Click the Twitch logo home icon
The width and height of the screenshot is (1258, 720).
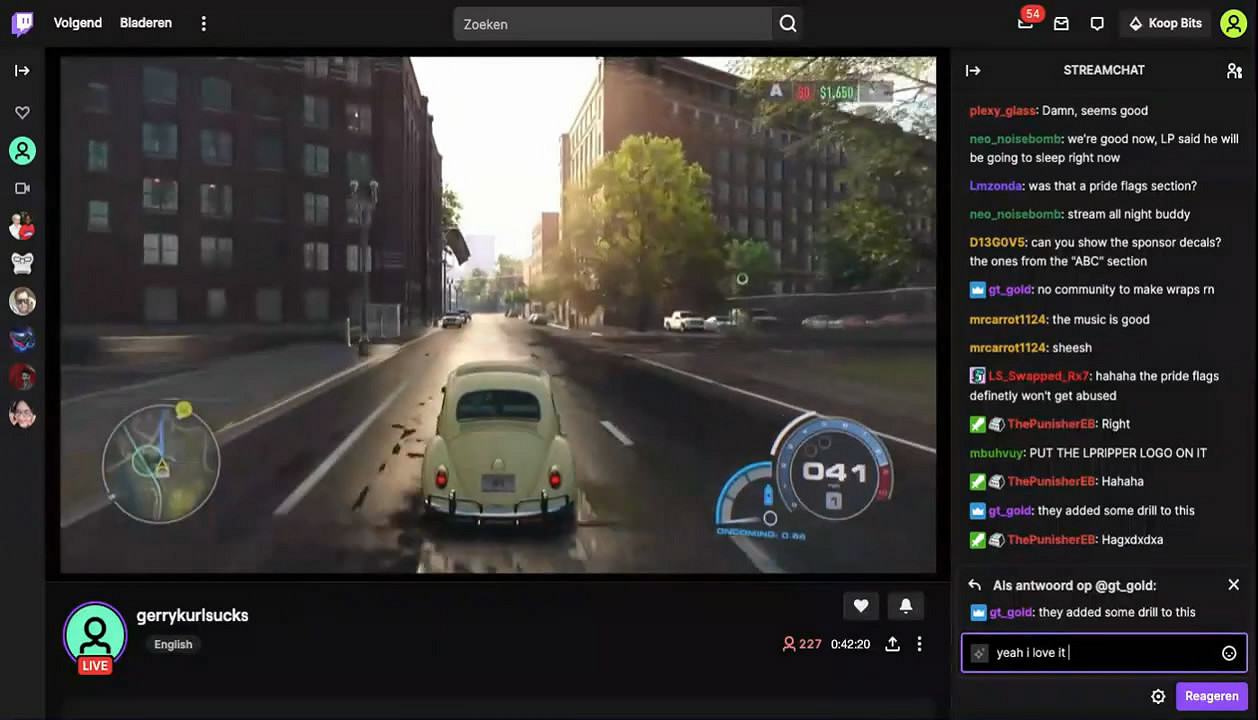point(22,24)
